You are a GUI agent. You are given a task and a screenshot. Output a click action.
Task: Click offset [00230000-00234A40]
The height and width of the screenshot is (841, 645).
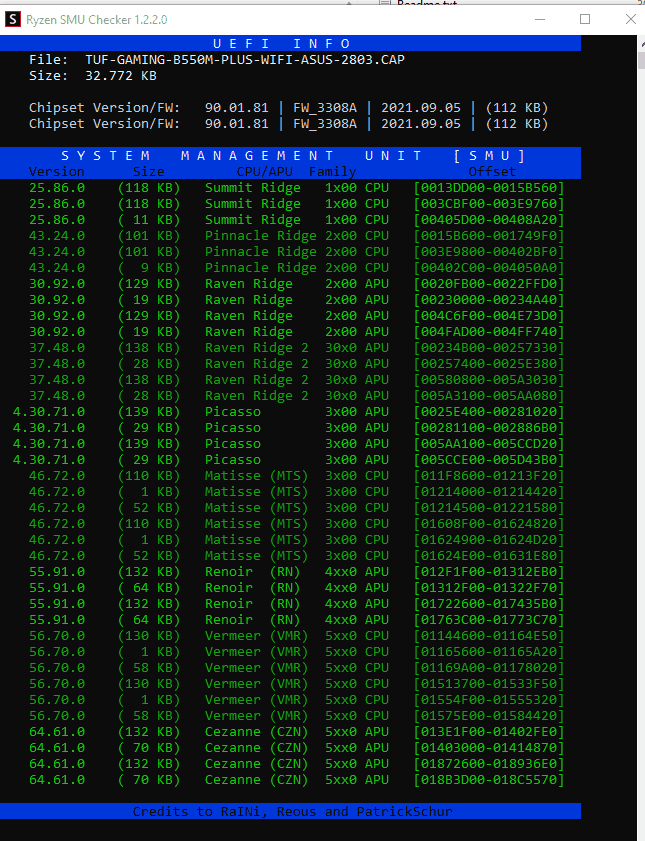point(488,300)
